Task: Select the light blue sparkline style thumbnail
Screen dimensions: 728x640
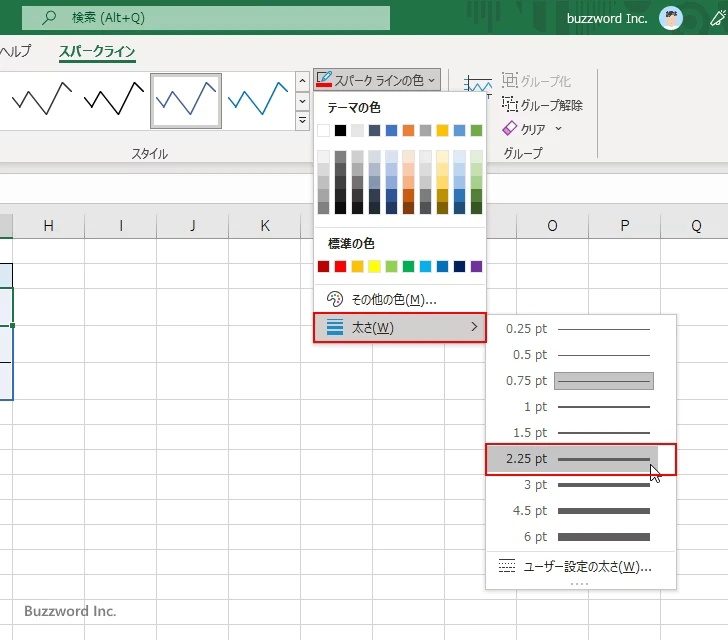Action: 258,99
